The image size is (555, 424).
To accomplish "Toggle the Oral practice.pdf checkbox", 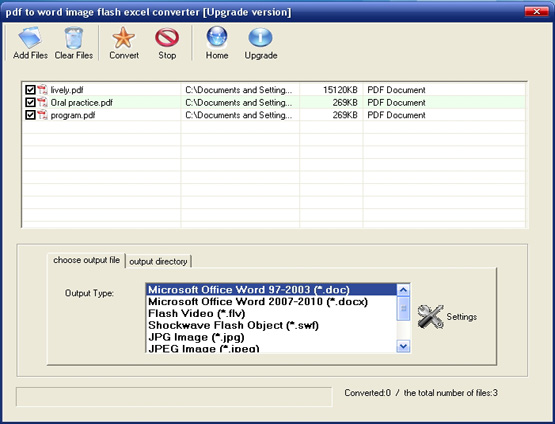I will click(x=30, y=102).
